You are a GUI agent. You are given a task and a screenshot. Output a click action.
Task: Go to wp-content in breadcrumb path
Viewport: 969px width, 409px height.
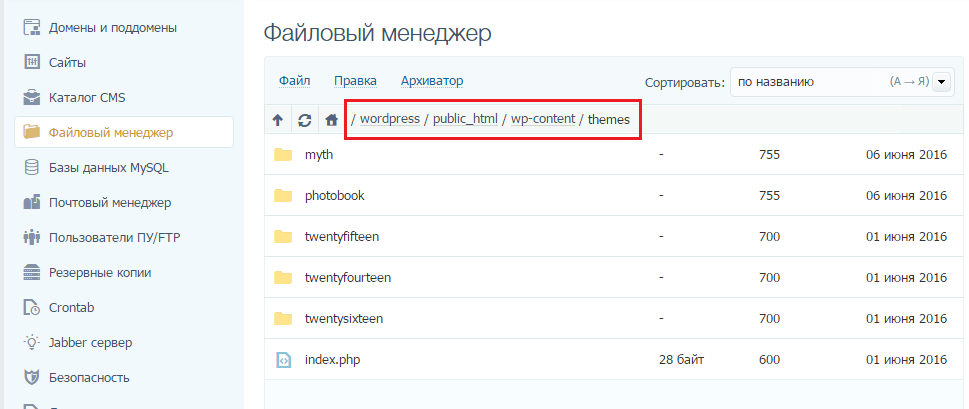[x=543, y=119]
